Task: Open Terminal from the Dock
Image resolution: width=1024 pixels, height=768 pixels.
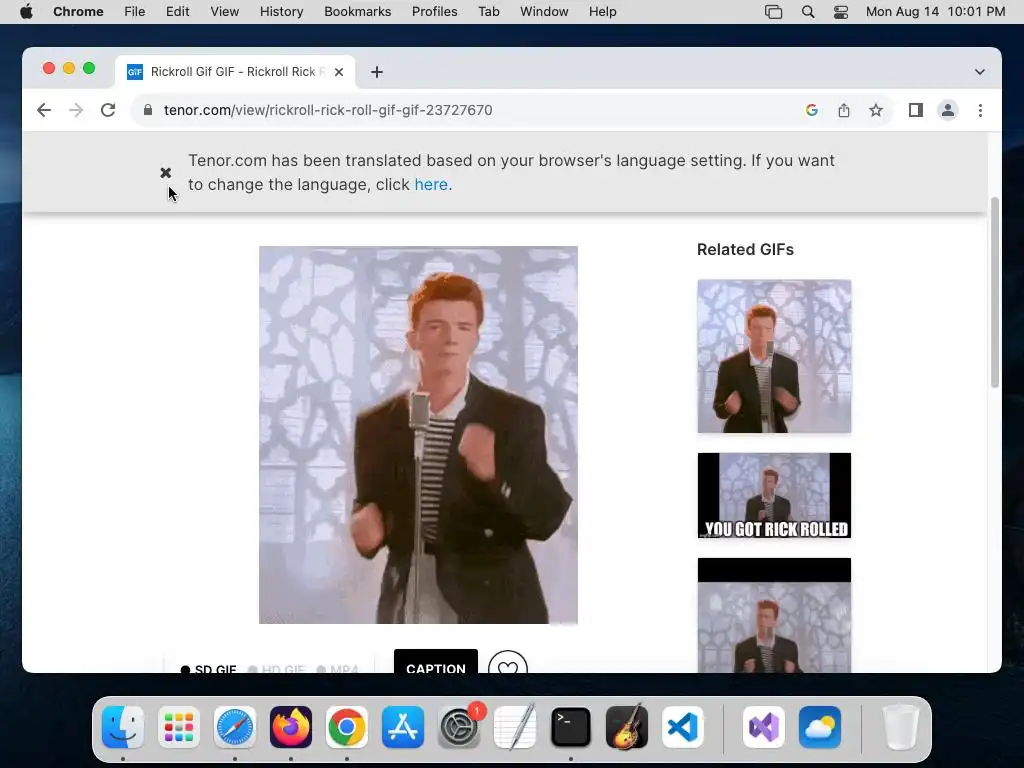Action: point(571,727)
